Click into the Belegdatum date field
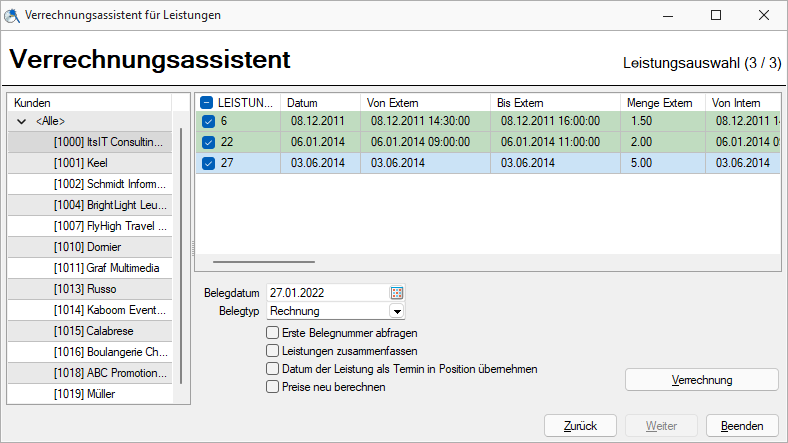Image resolution: width=788 pixels, height=443 pixels. (x=326, y=293)
